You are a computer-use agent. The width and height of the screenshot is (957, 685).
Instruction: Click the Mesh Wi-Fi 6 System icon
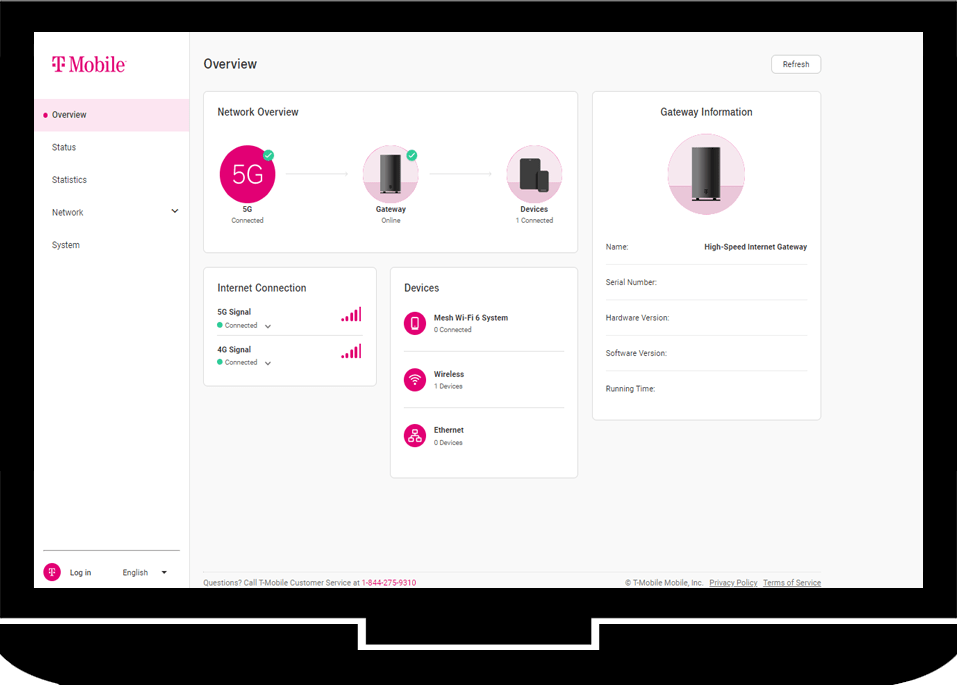(x=415, y=323)
